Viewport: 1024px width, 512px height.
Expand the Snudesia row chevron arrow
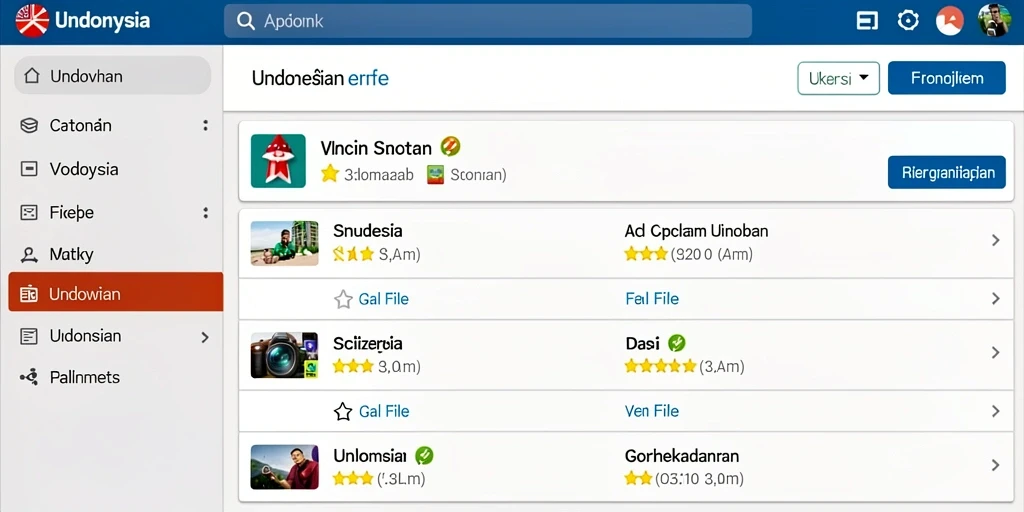(x=995, y=240)
